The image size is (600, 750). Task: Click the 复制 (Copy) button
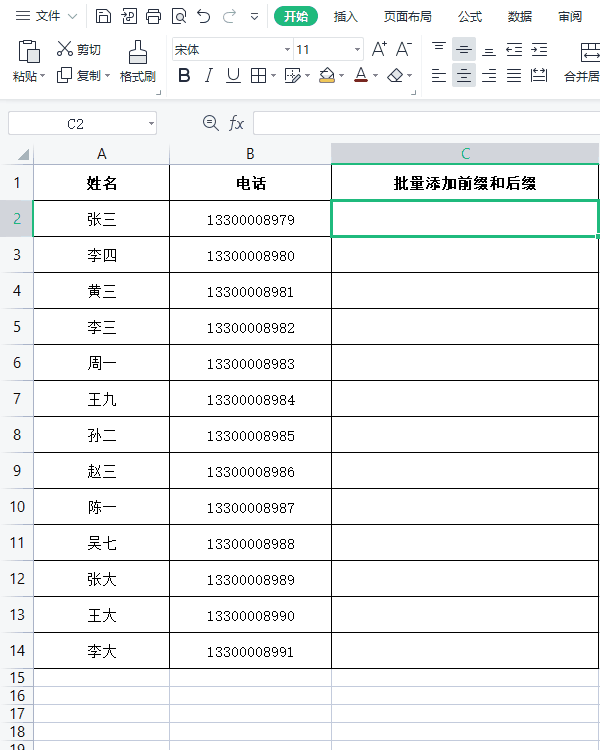[79, 75]
